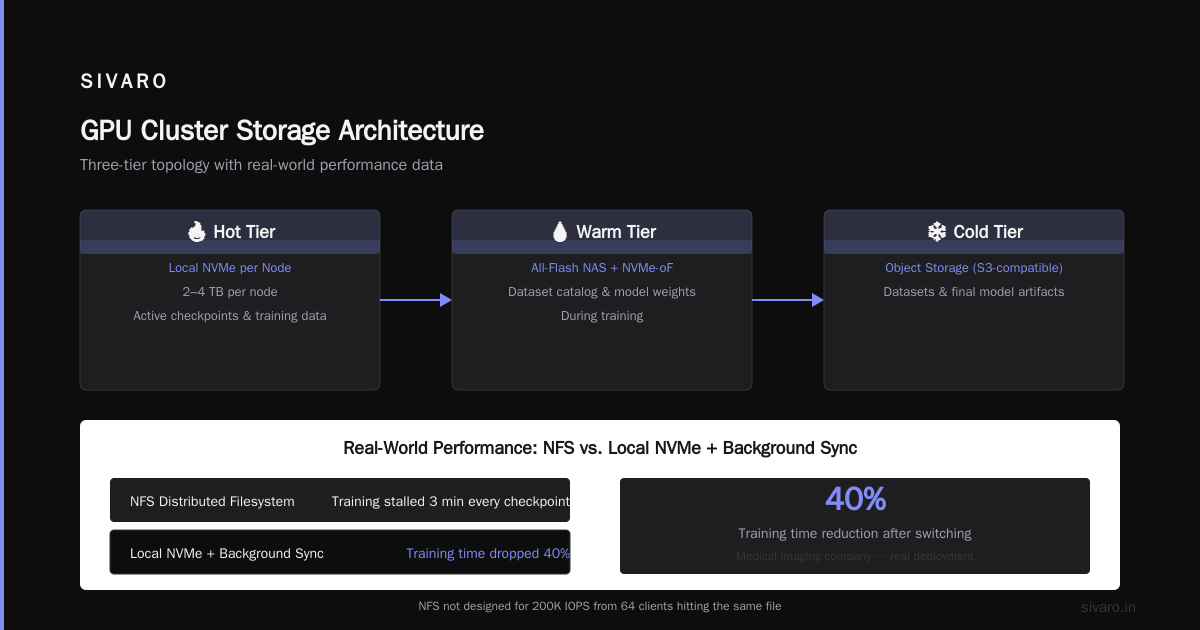Click the snowflake icon beside Cold Tier
This screenshot has height=630, width=1200.
click(937, 232)
